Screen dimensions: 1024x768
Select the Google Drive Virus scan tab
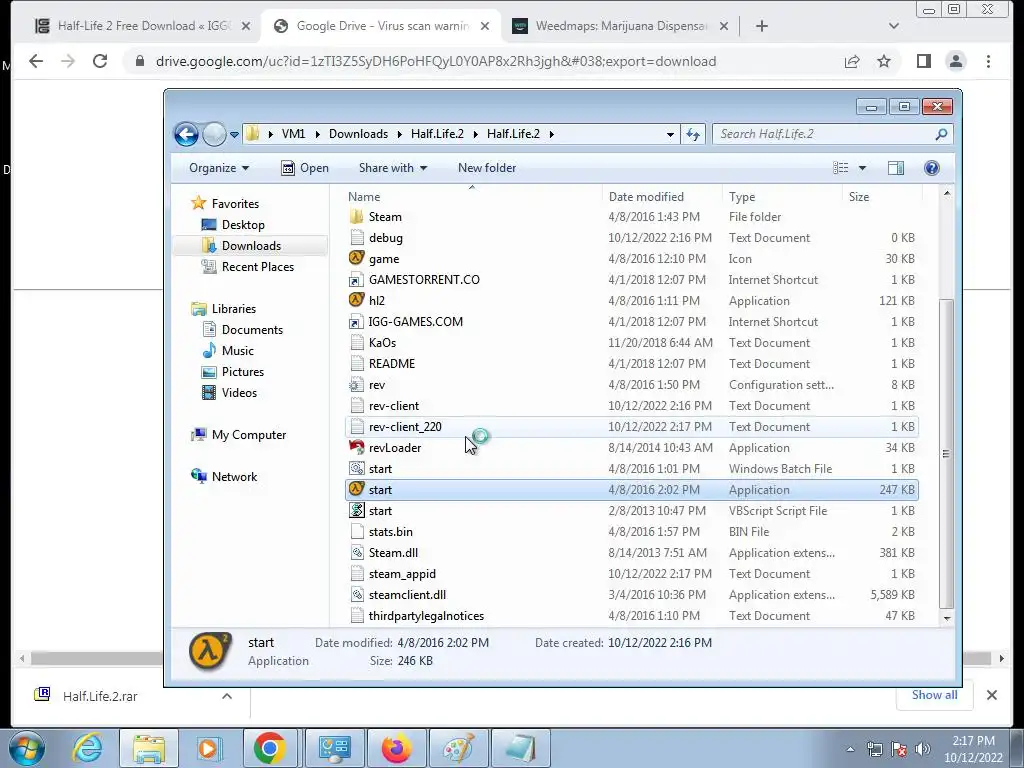point(381,26)
